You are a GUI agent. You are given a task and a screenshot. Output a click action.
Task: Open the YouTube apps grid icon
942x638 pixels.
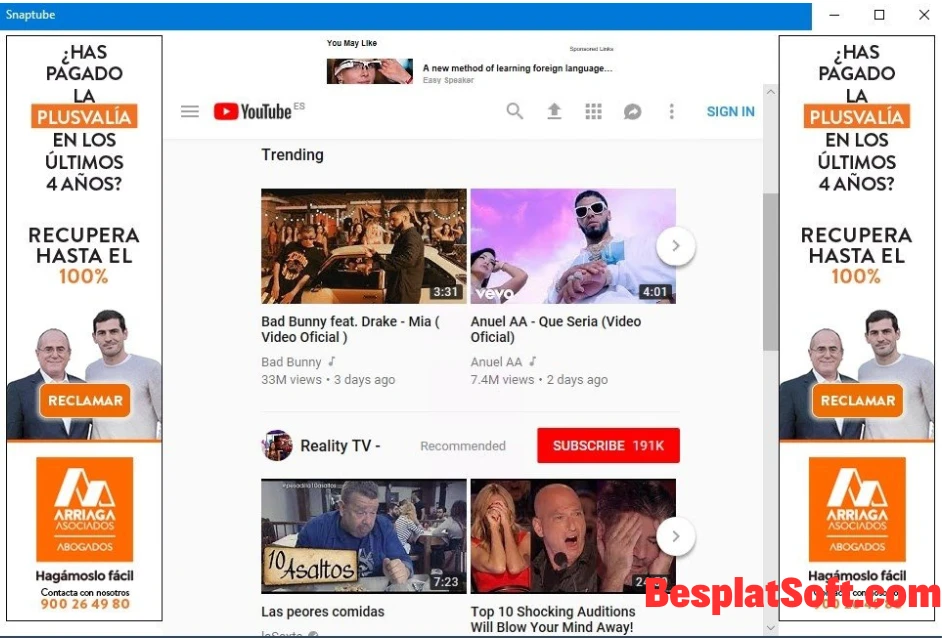point(593,111)
